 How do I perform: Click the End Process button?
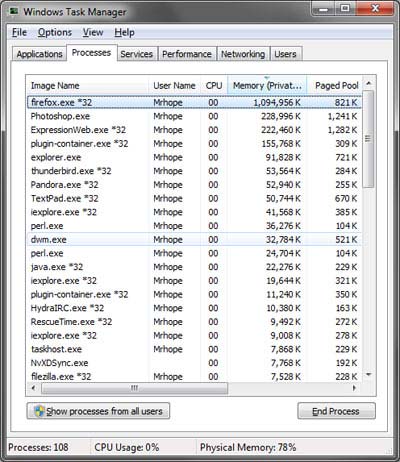336,411
